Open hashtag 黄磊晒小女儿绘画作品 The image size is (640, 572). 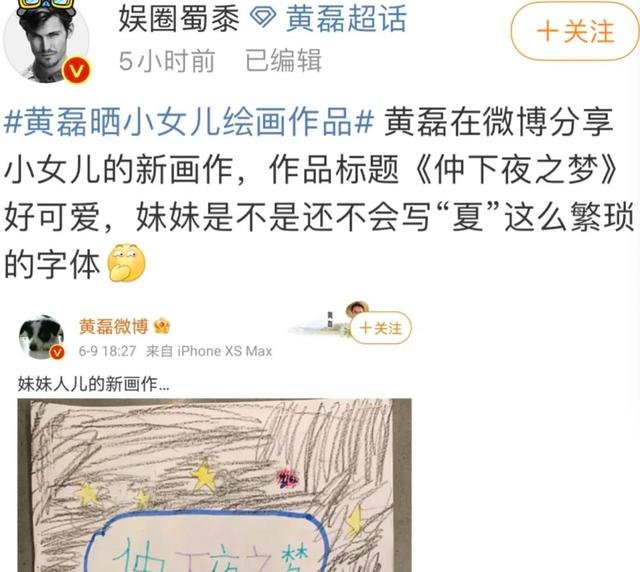(189, 121)
